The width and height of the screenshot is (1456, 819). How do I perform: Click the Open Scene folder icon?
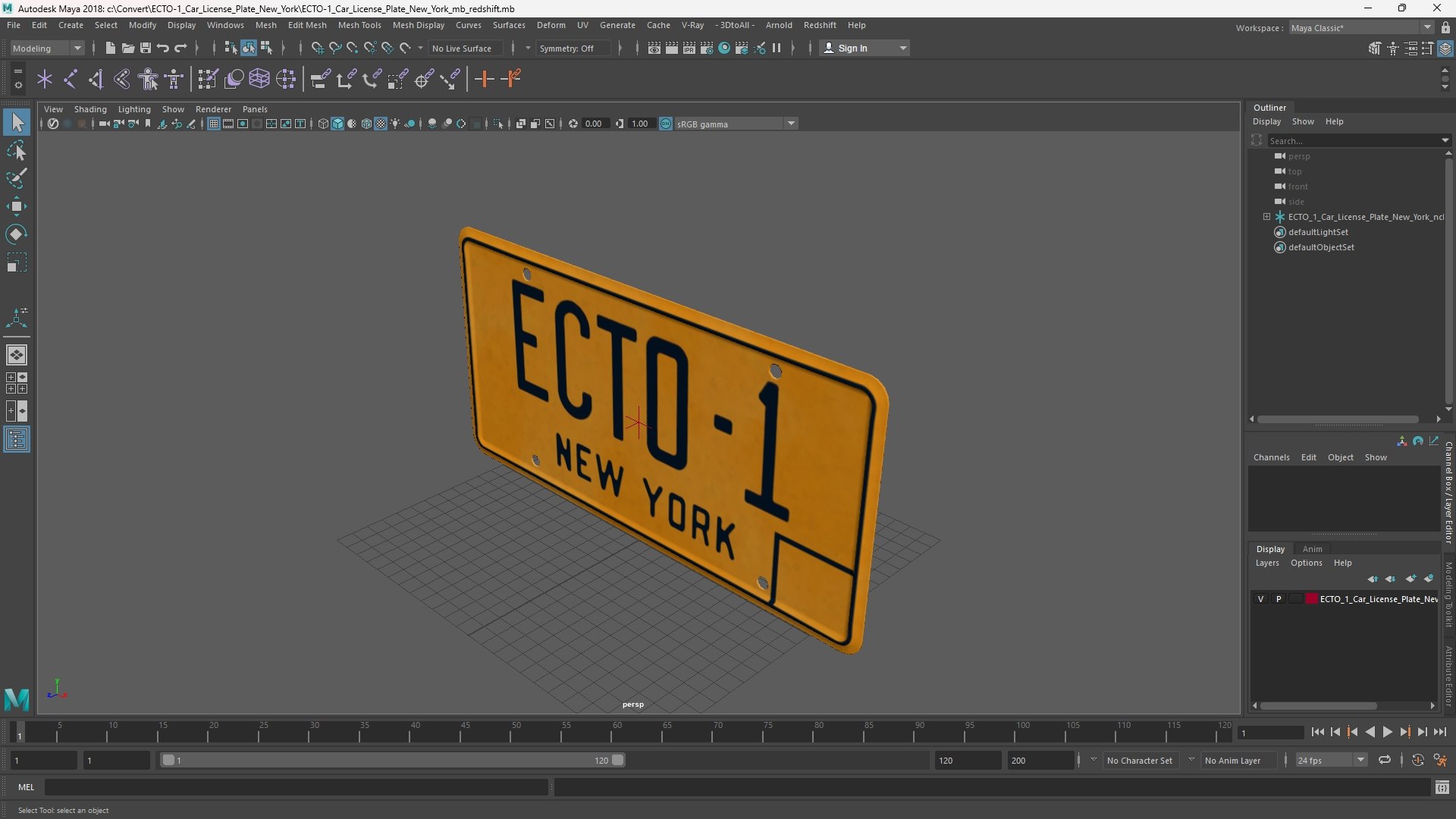[128, 48]
